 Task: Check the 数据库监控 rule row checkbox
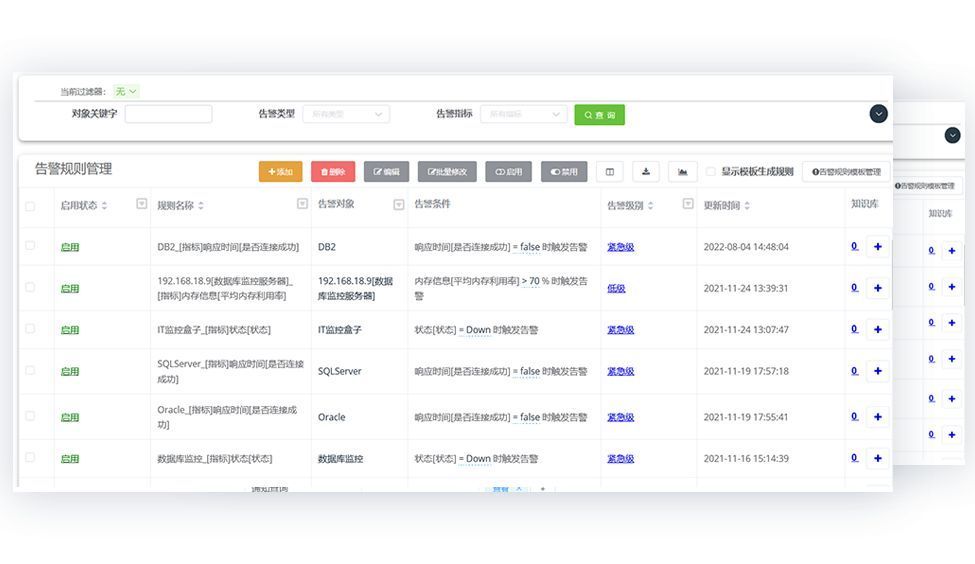tap(30, 458)
